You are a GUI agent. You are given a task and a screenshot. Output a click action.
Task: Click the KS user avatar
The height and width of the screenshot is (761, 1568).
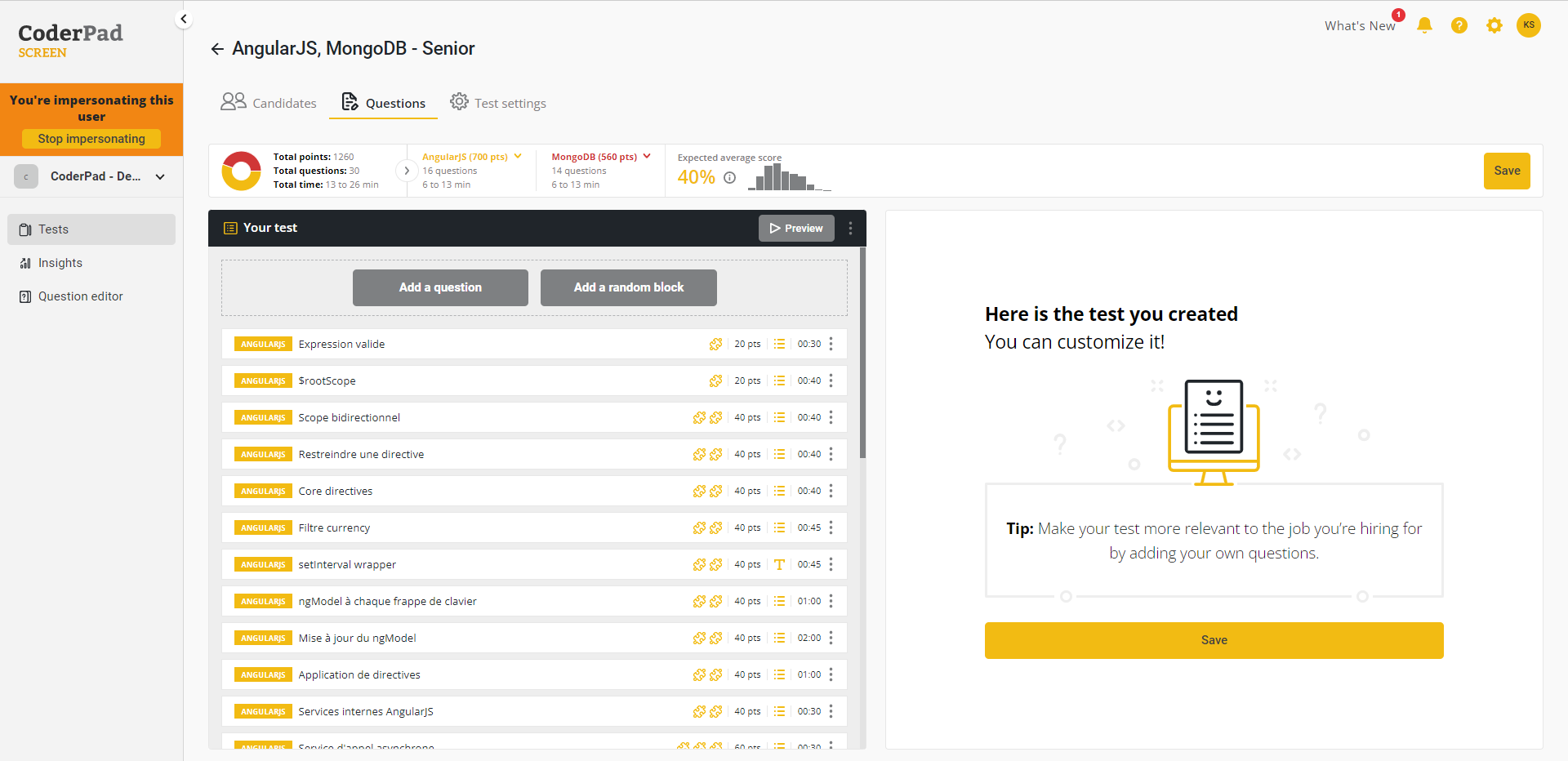point(1528,25)
